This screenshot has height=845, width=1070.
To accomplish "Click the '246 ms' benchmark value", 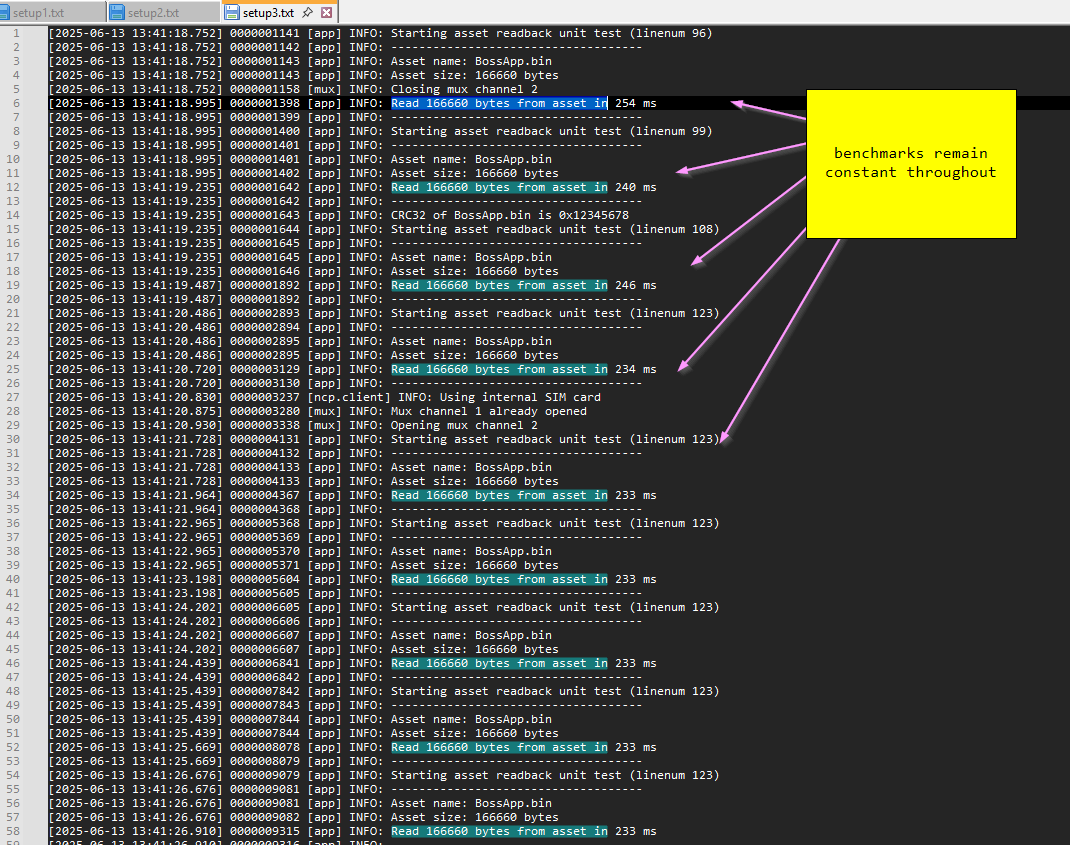I will pyautogui.click(x=635, y=285).
